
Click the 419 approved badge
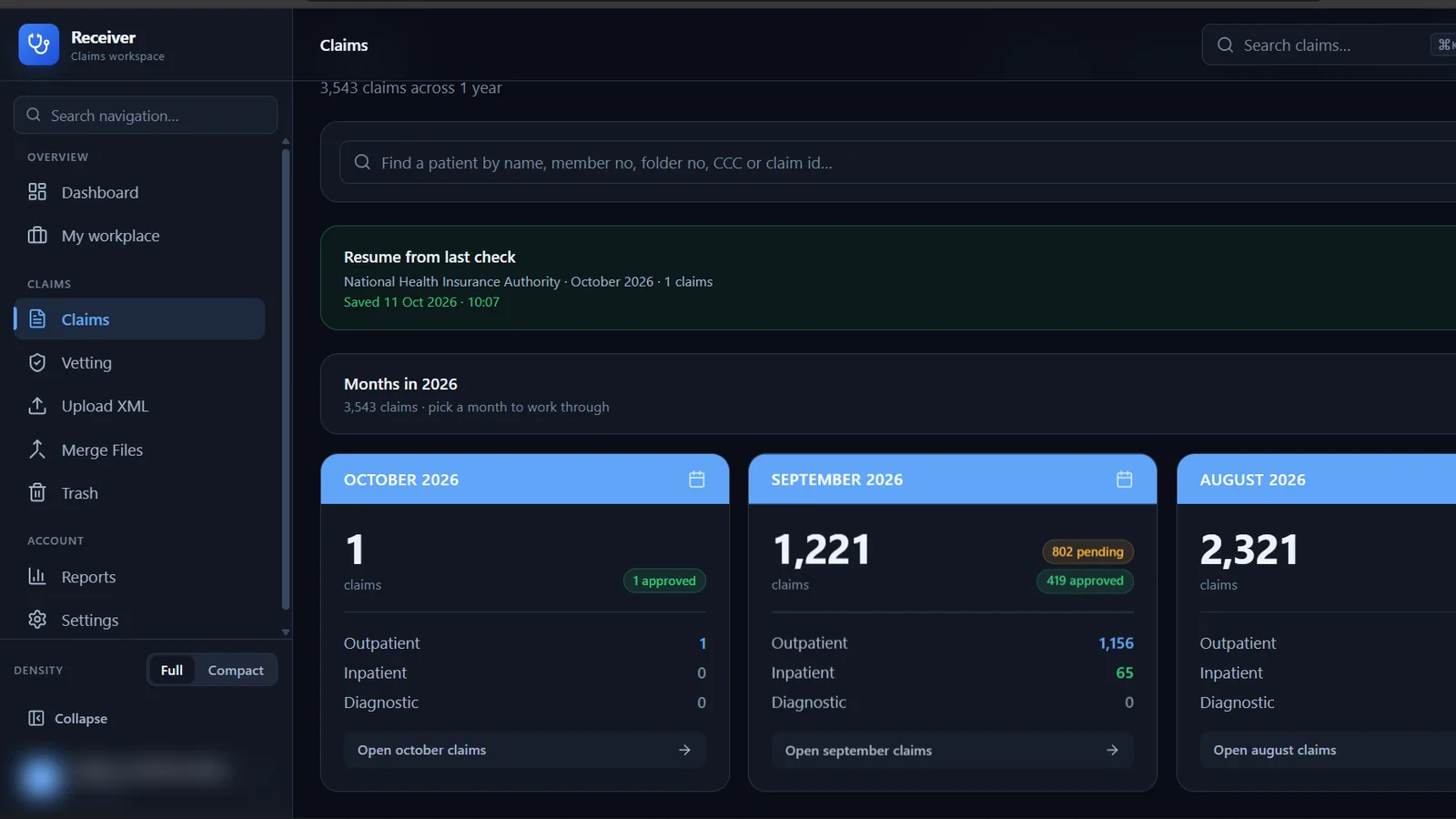point(1085,581)
